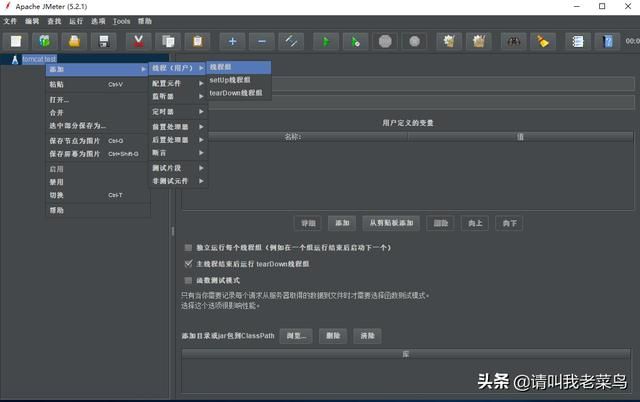Screen dimensions: 640x402
Task: Expand 测试片段 submenu
Action: pyautogui.click(x=178, y=168)
